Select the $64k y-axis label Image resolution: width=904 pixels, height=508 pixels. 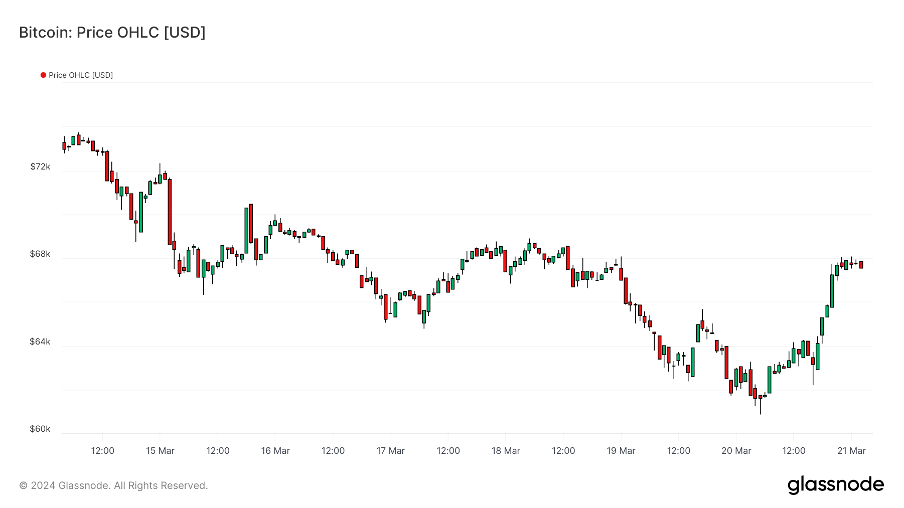(x=40, y=343)
